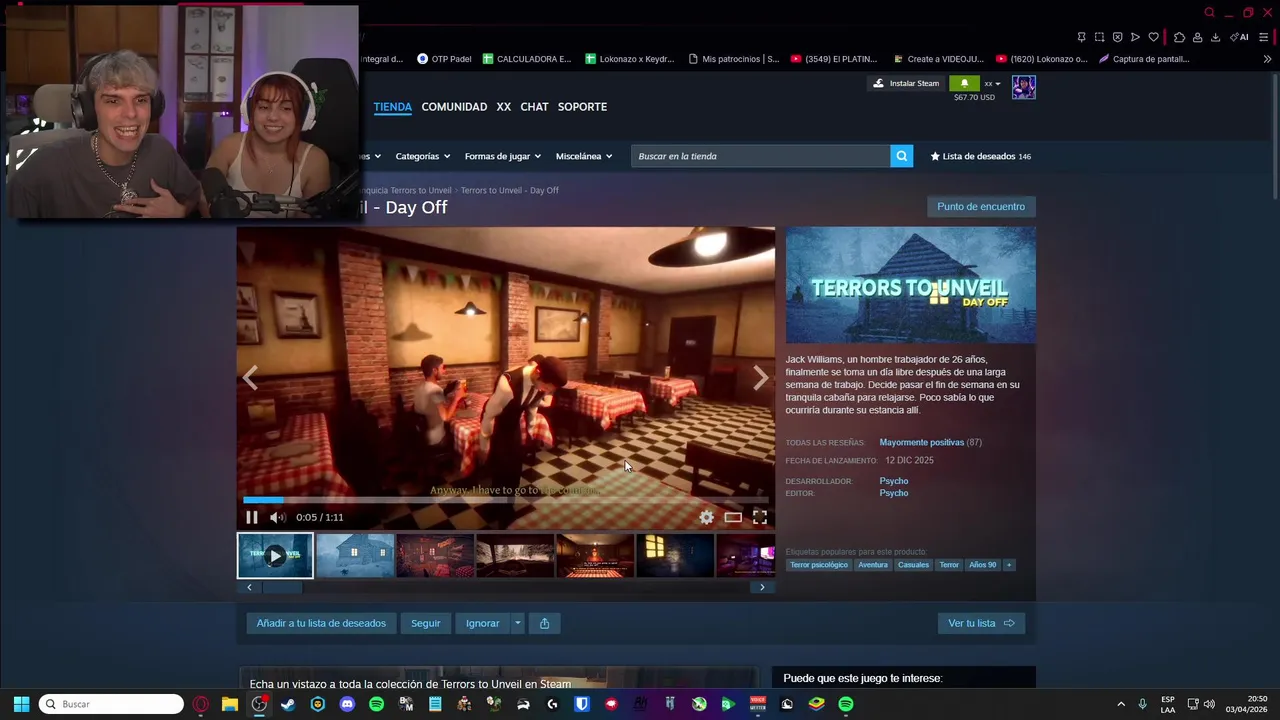This screenshot has width=1280, height=720.
Task: Open the SOPORTE menu item
Action: click(582, 107)
